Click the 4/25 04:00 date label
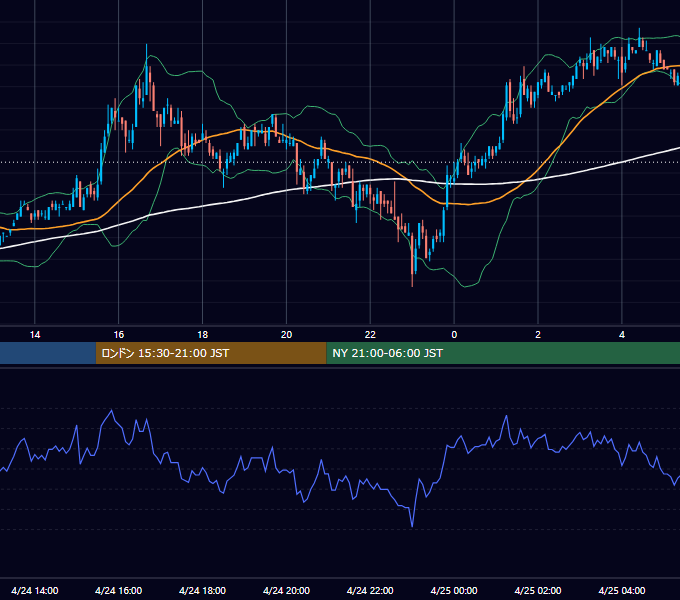 [x=622, y=590]
